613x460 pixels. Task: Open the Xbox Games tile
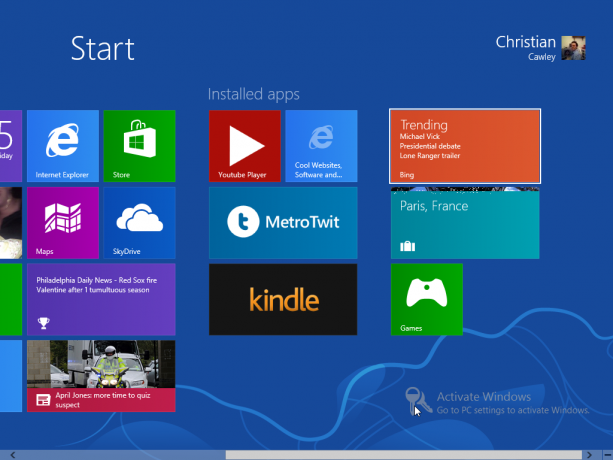[427, 299]
